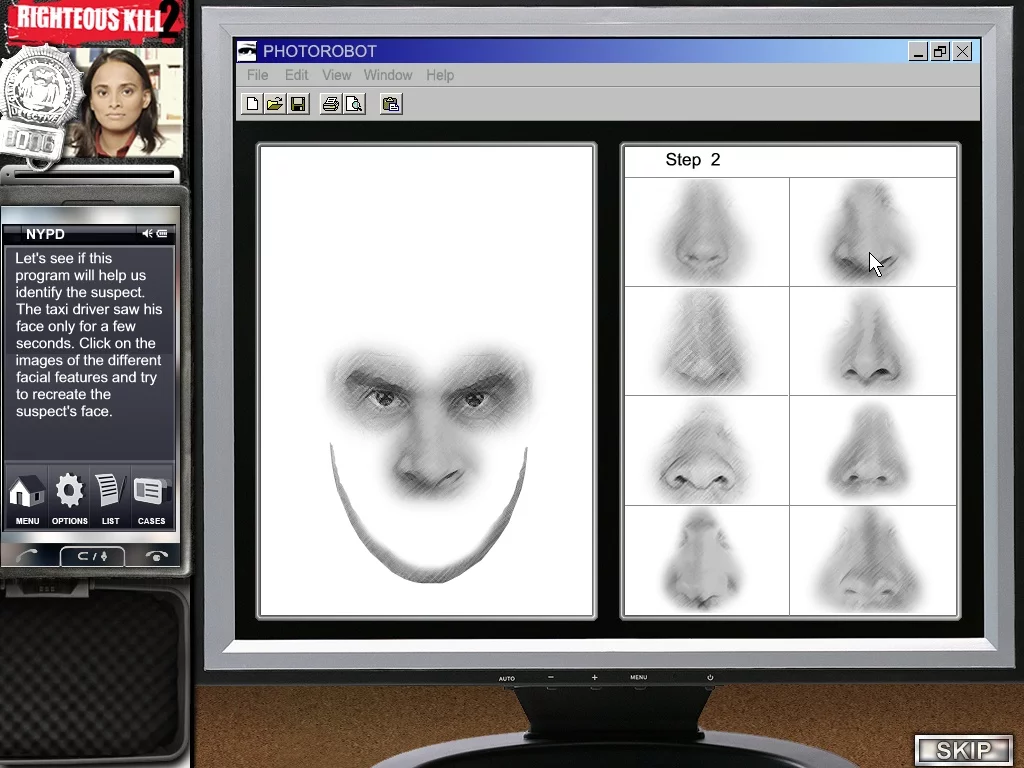Click the "Step 2" label

pyautogui.click(x=692, y=160)
